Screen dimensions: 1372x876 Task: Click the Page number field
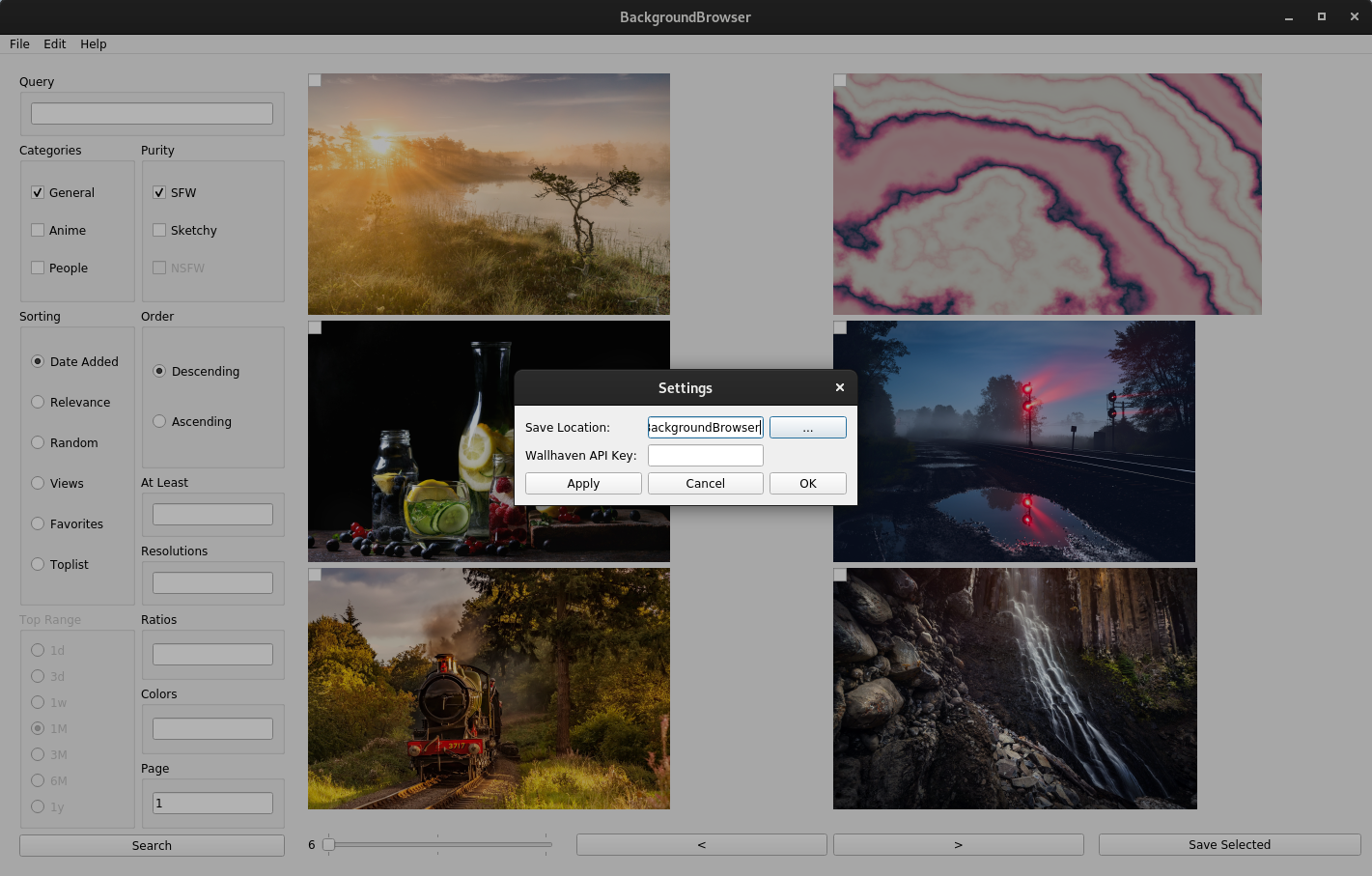pyautogui.click(x=212, y=803)
